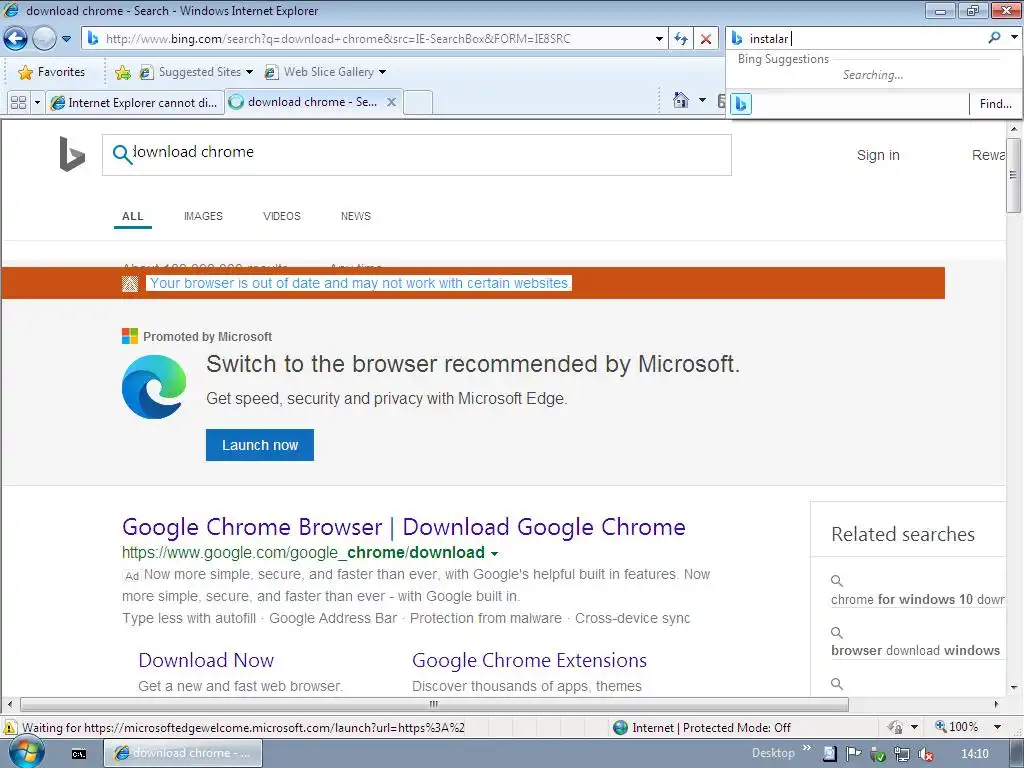Click the Download Now sublink
Image resolution: width=1024 pixels, height=768 pixels.
[206, 660]
